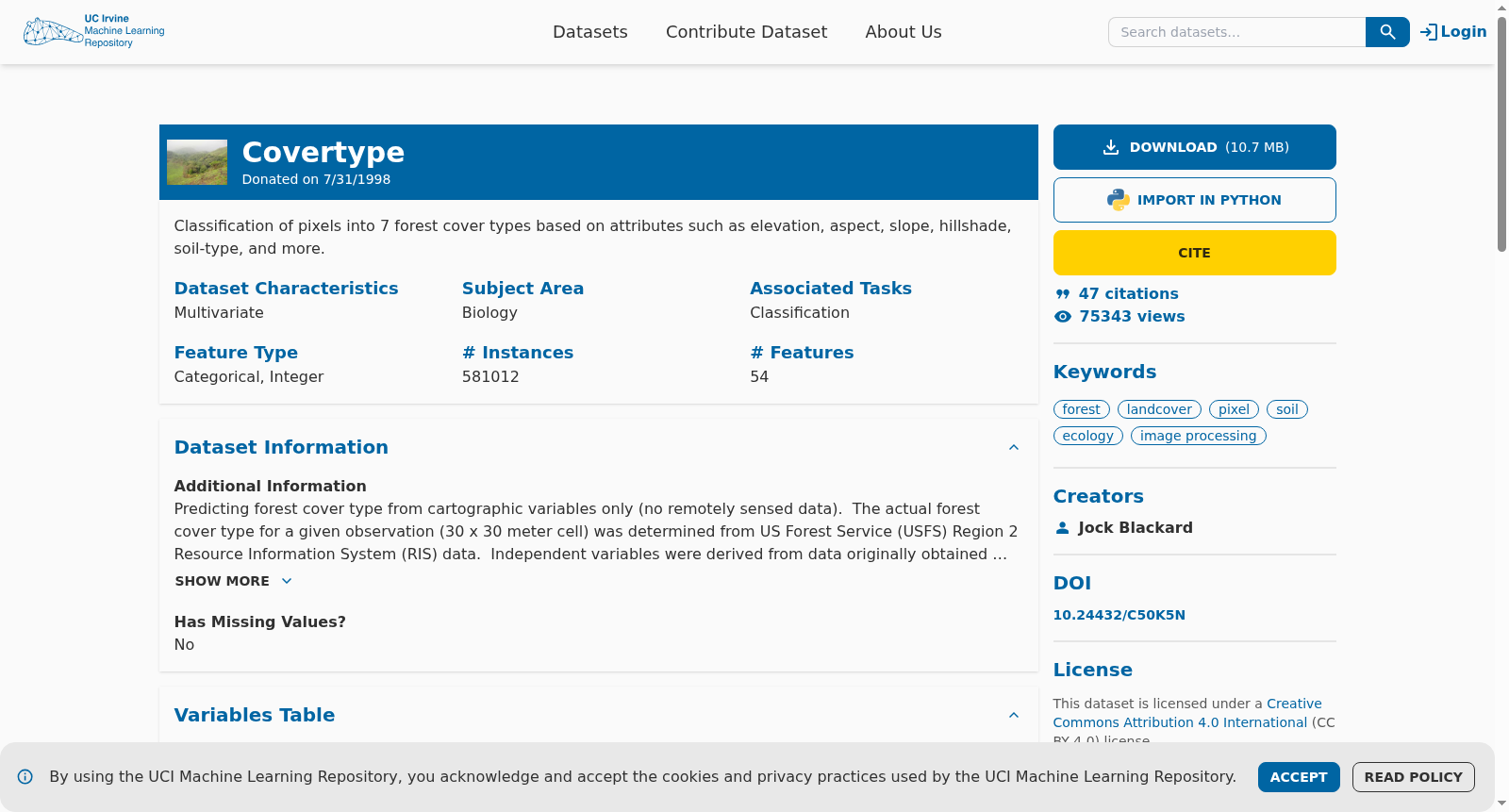Go to Contribute Dataset page
1509x812 pixels.
coord(747,32)
